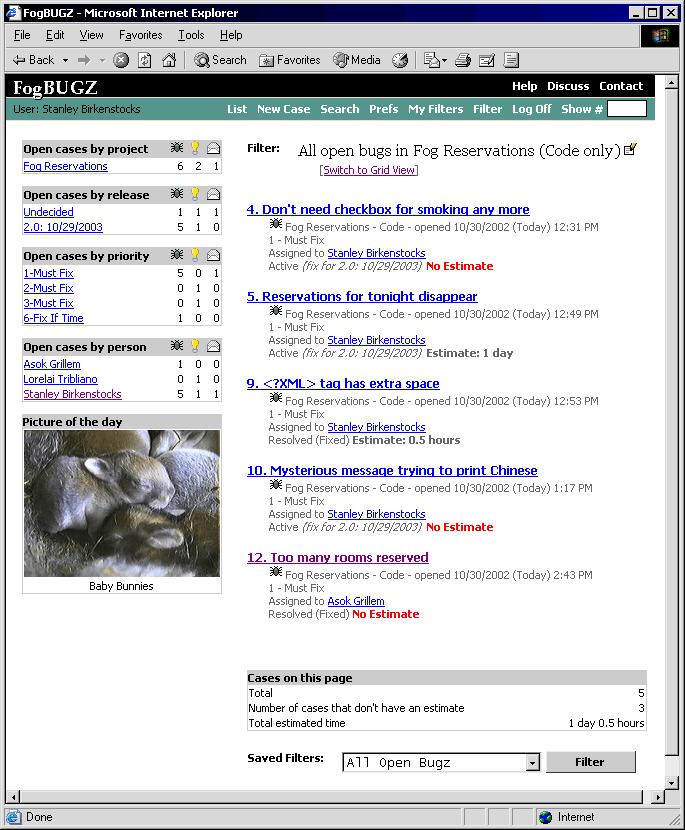Open the File menu
The height and width of the screenshot is (830, 685).
point(22,35)
